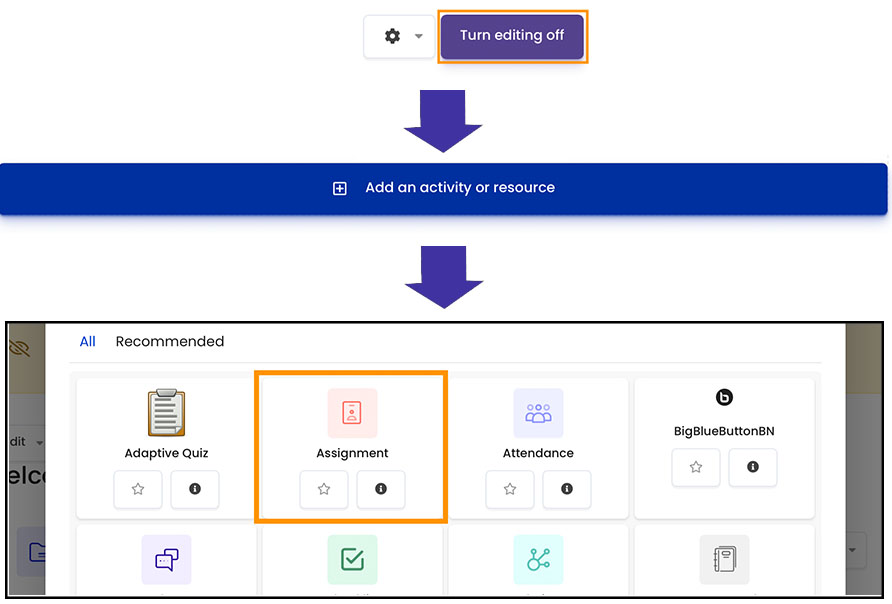Select the BigBlueButtonBN logo icon
Image resolution: width=892 pixels, height=604 pixels.
(x=724, y=397)
